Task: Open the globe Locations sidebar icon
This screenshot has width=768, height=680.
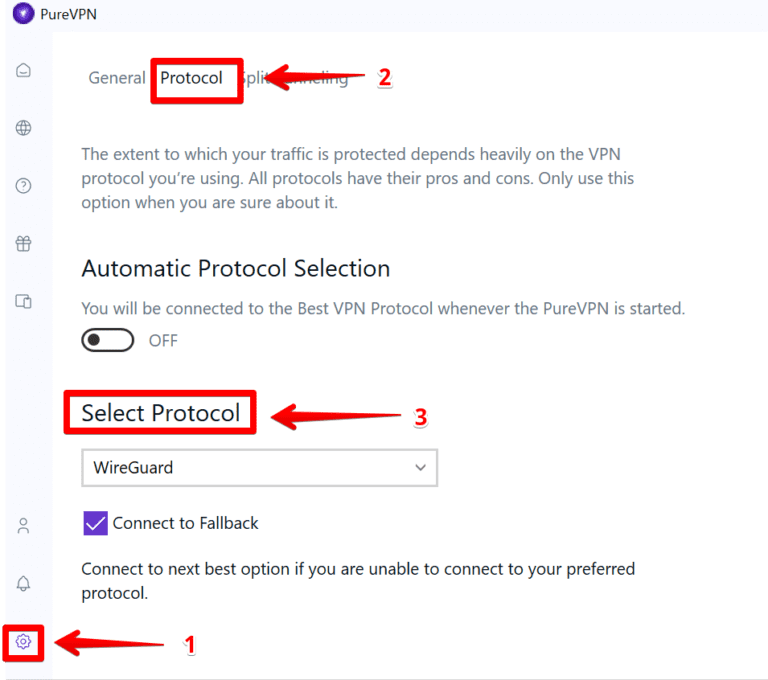Action: tap(23, 128)
